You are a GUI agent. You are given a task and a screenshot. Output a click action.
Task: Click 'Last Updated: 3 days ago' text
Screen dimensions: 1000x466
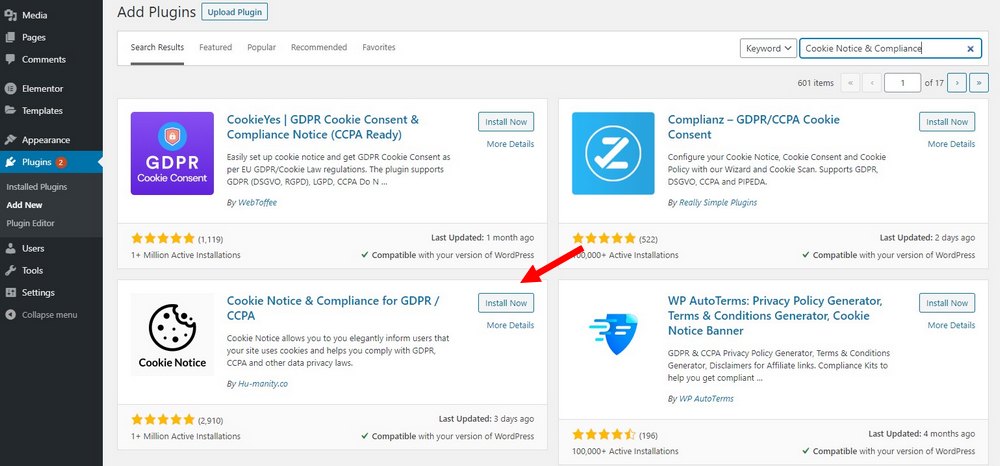pos(487,419)
